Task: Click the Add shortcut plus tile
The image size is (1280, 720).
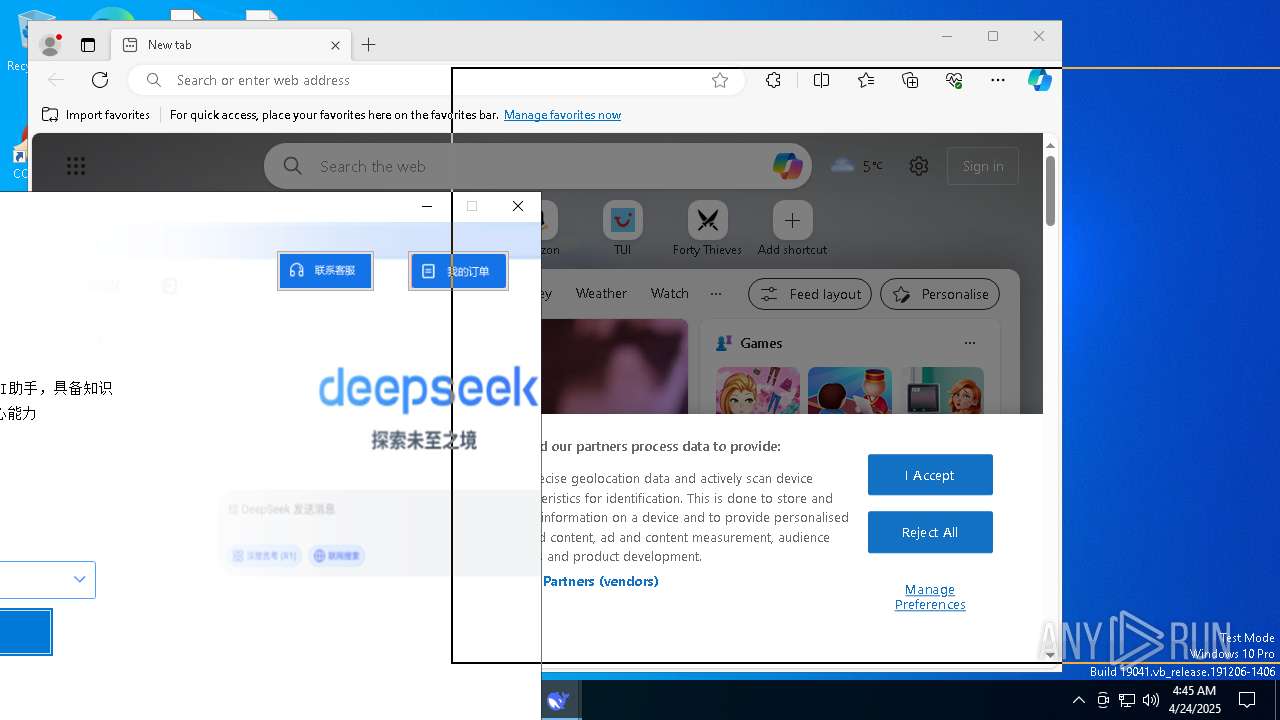Action: click(x=792, y=228)
